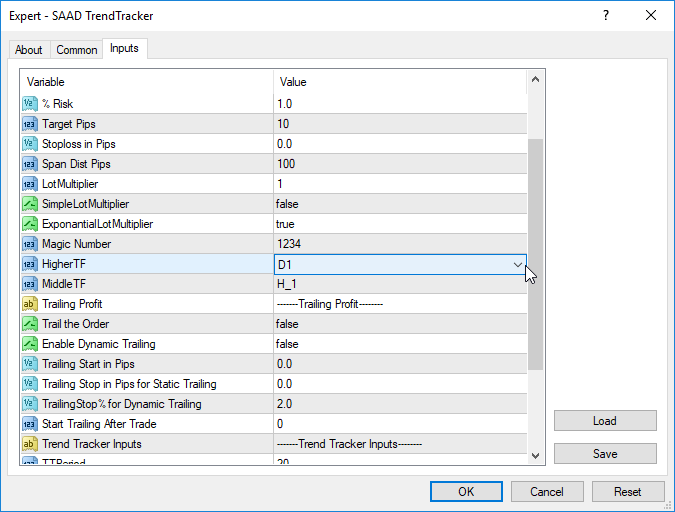This screenshot has height=512, width=675.
Task: Toggle Enable Dynamic Trailing false value
Action: [x=400, y=344]
